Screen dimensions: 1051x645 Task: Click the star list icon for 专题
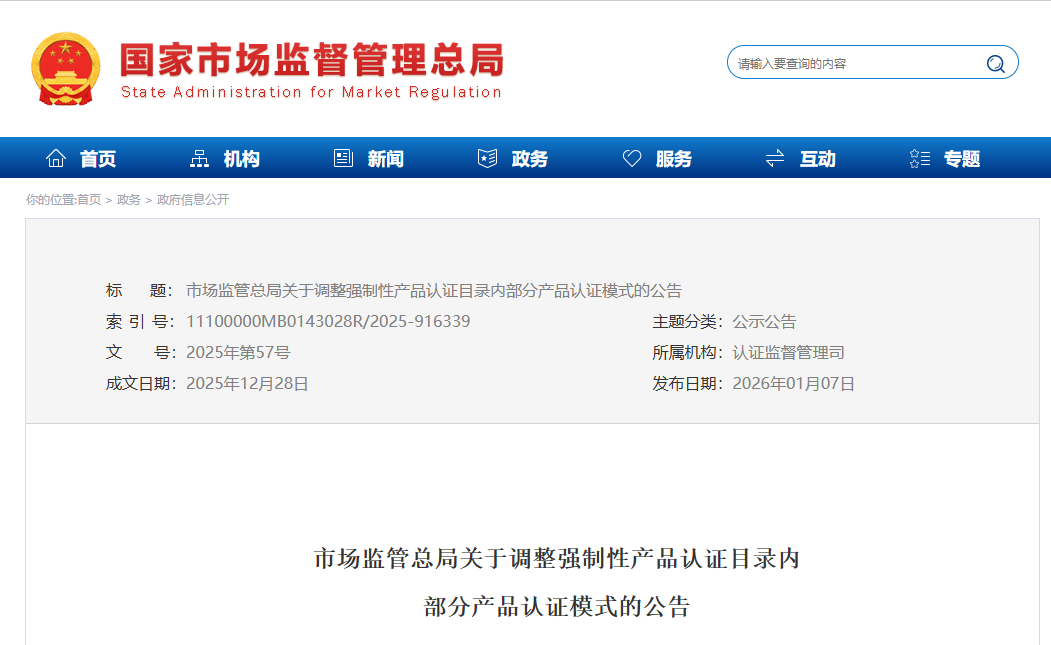[x=919, y=157]
